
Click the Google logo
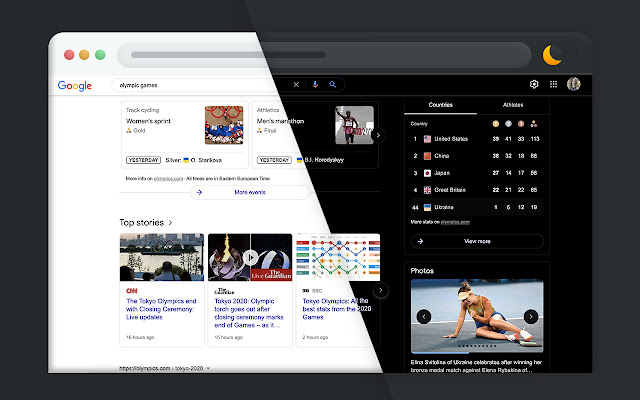point(75,85)
